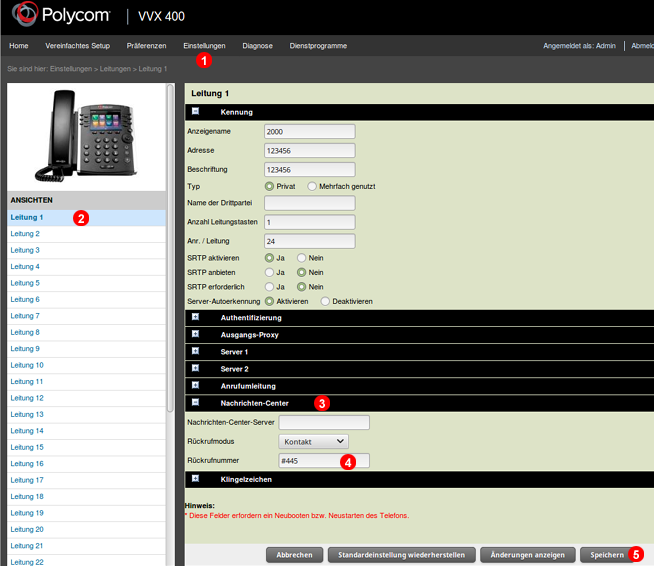The width and height of the screenshot is (654, 566).
Task: Set SRTP aktivieren to Nein
Action: [302, 258]
